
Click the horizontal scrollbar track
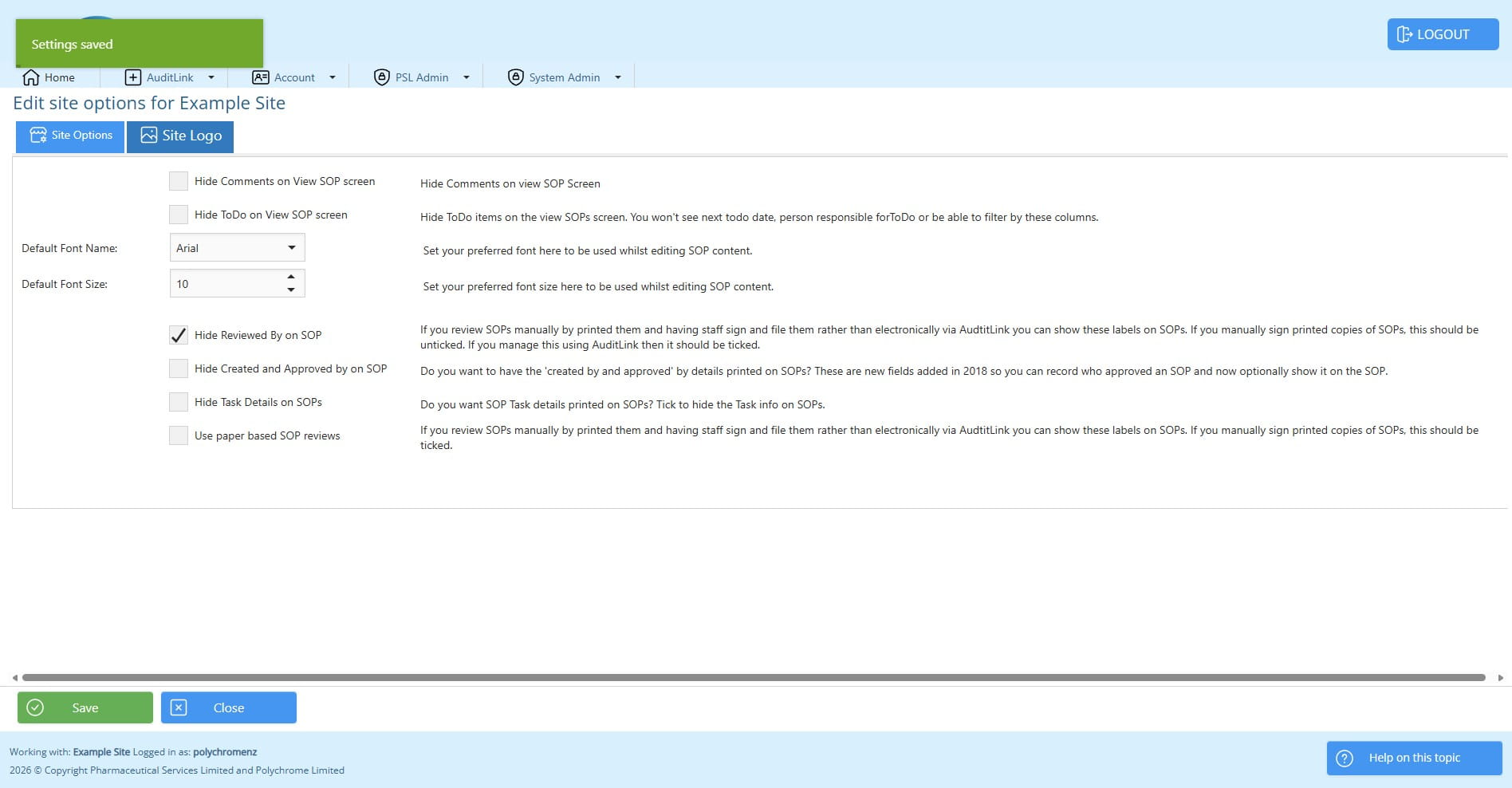pyautogui.click(x=754, y=677)
